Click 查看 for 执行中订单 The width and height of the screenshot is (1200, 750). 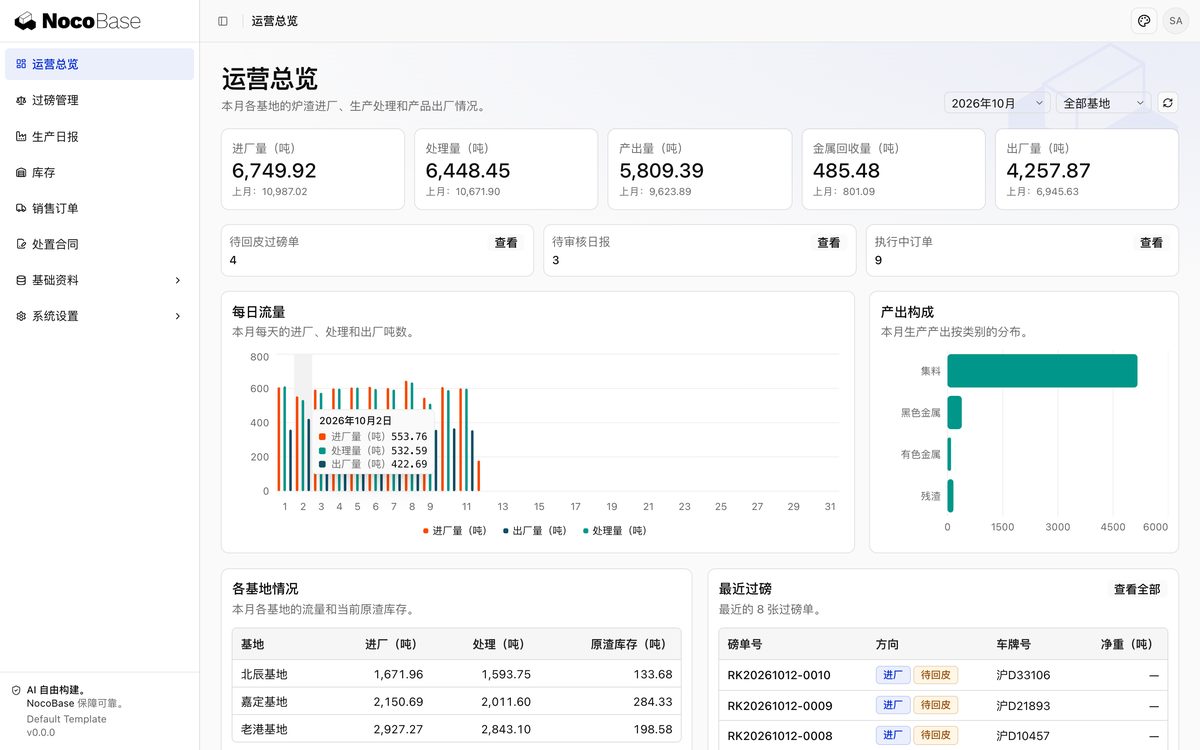1152,242
